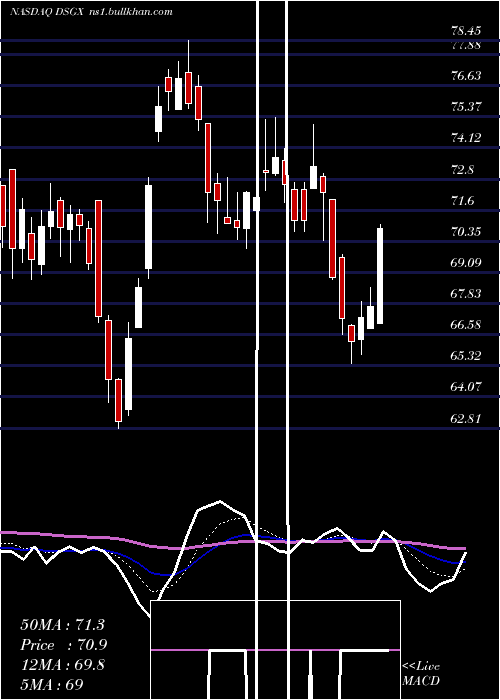
Task: Click the 69.09 price level label
Action: tap(466, 262)
